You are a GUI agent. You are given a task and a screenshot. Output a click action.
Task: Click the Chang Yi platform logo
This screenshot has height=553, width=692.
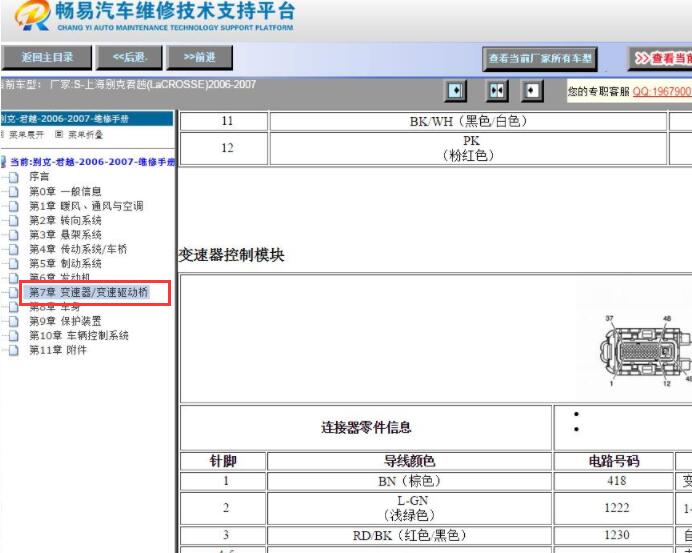click(x=154, y=17)
